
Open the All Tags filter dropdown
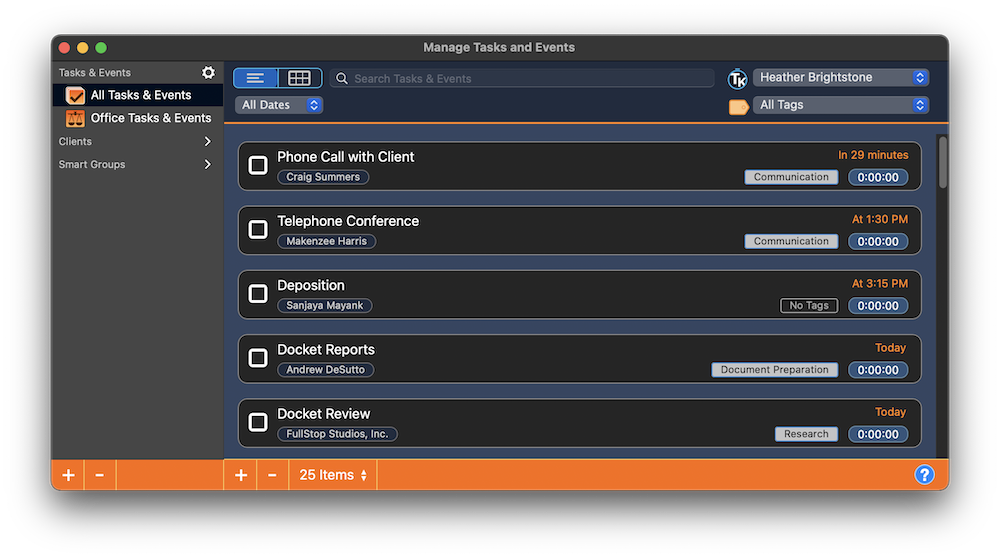tap(841, 105)
